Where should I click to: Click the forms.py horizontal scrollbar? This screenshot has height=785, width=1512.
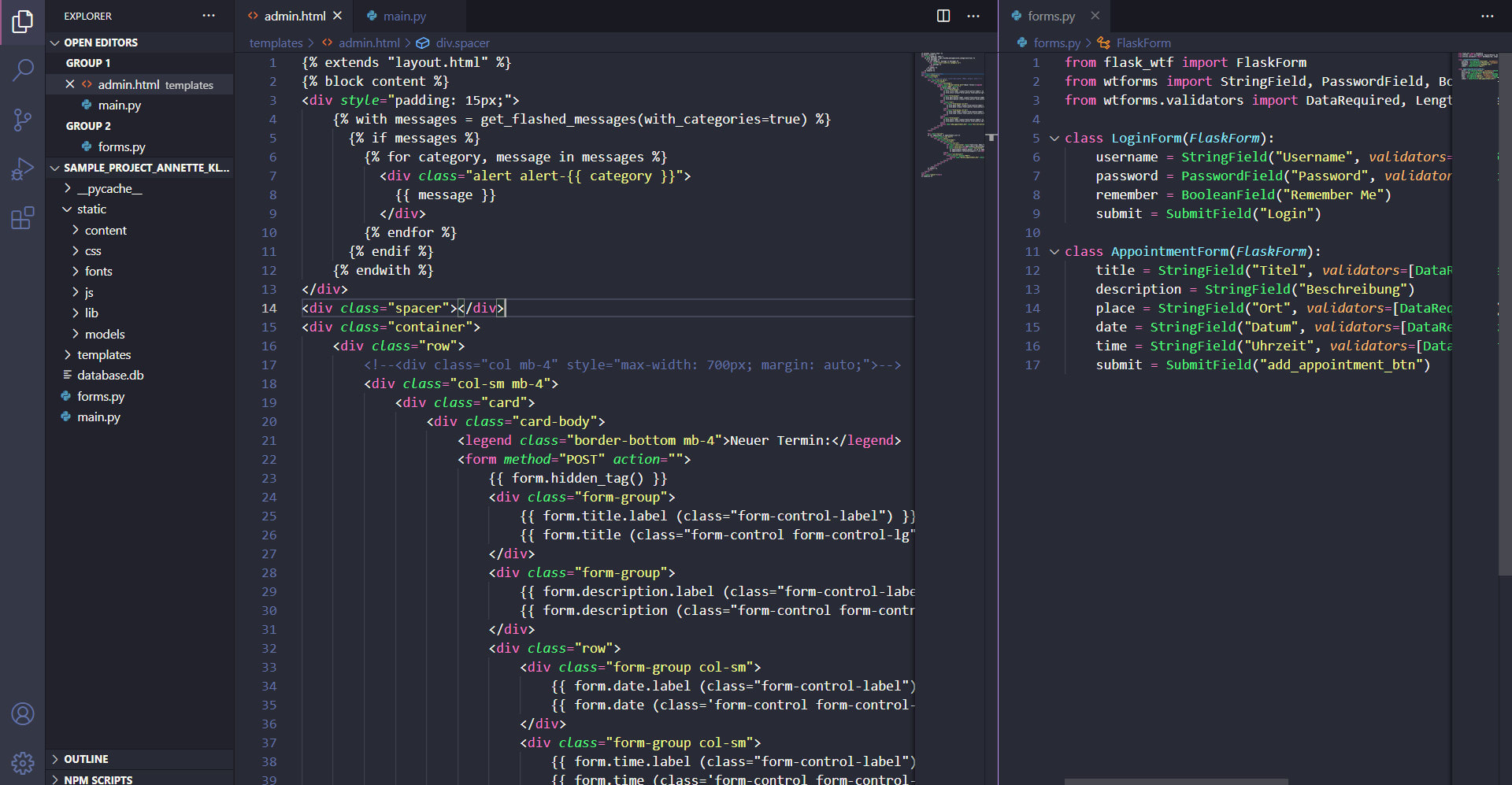tap(1177, 782)
